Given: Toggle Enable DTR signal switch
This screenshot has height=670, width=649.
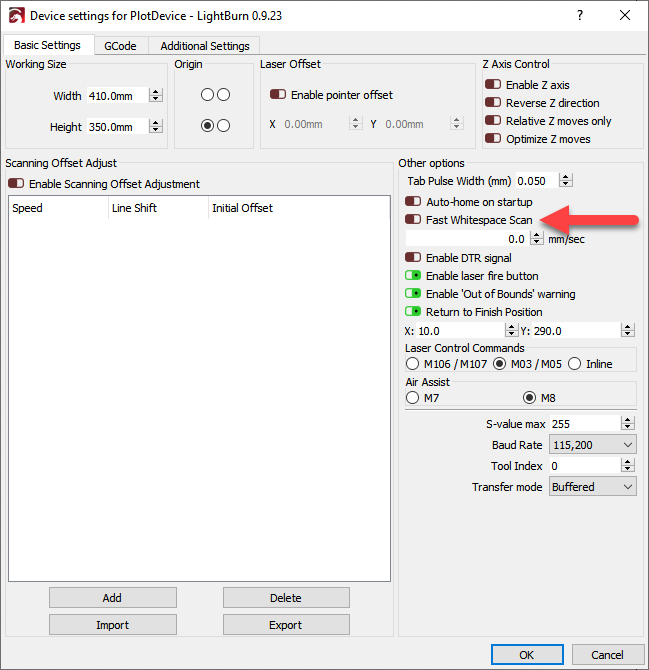Looking at the screenshot, I should click(413, 257).
